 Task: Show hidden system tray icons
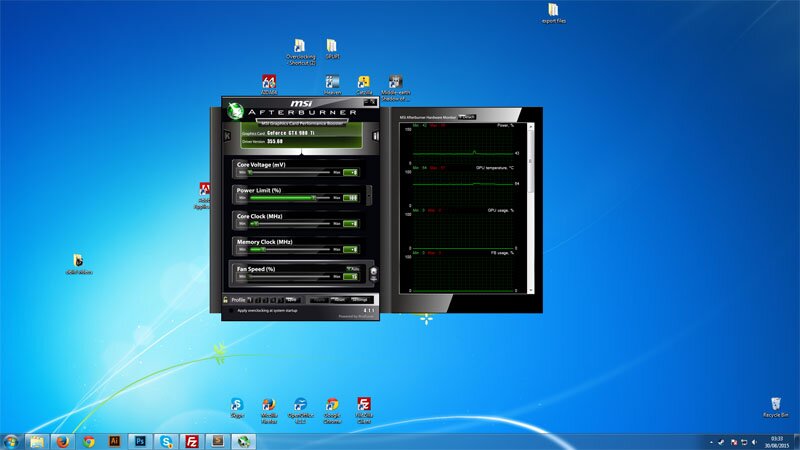(x=711, y=442)
